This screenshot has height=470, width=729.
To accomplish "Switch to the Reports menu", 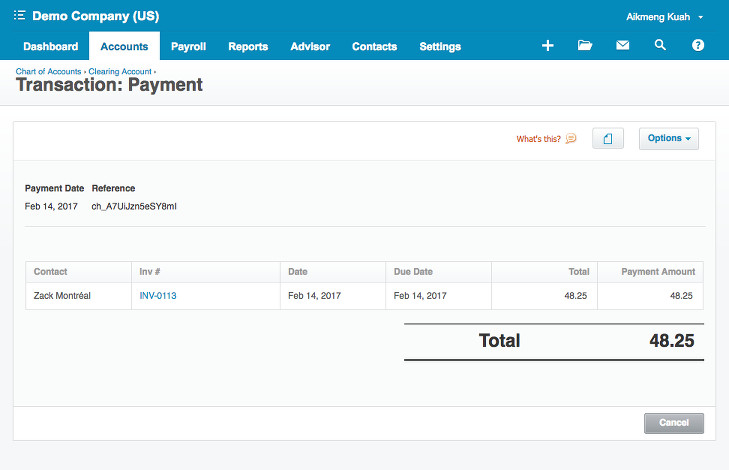I will 248,46.
